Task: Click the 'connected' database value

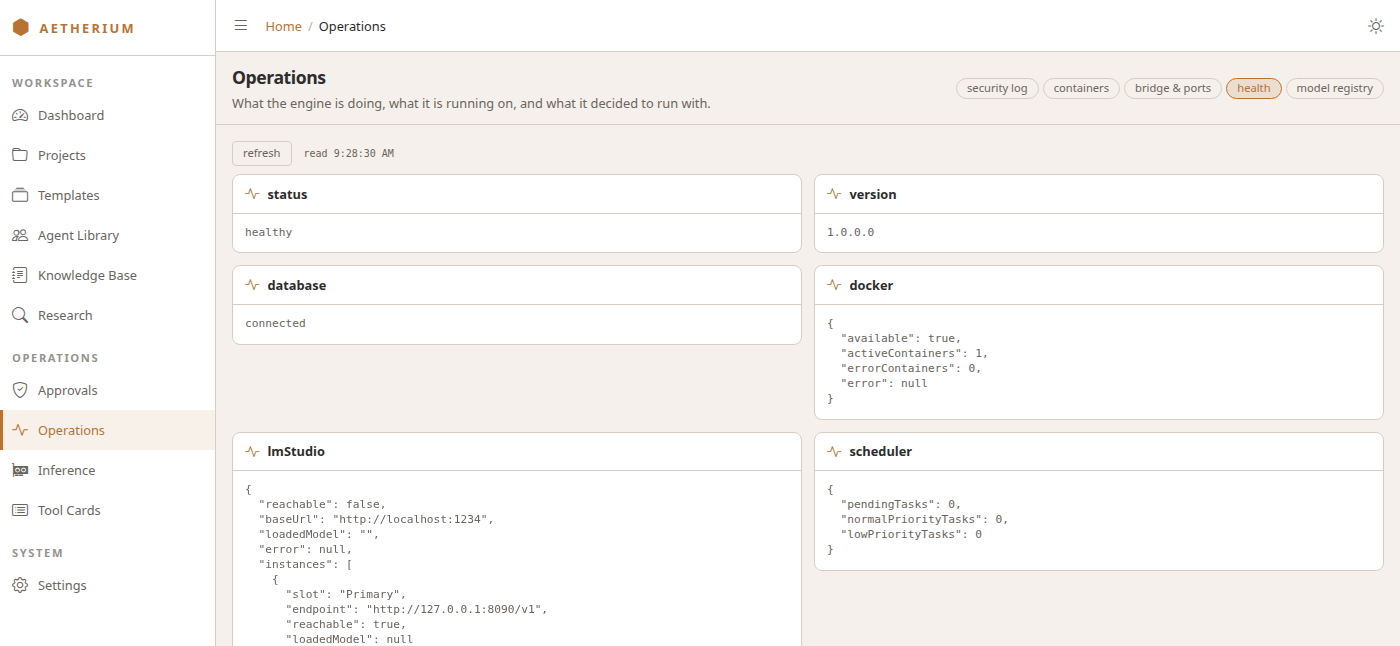Action: 275,323
